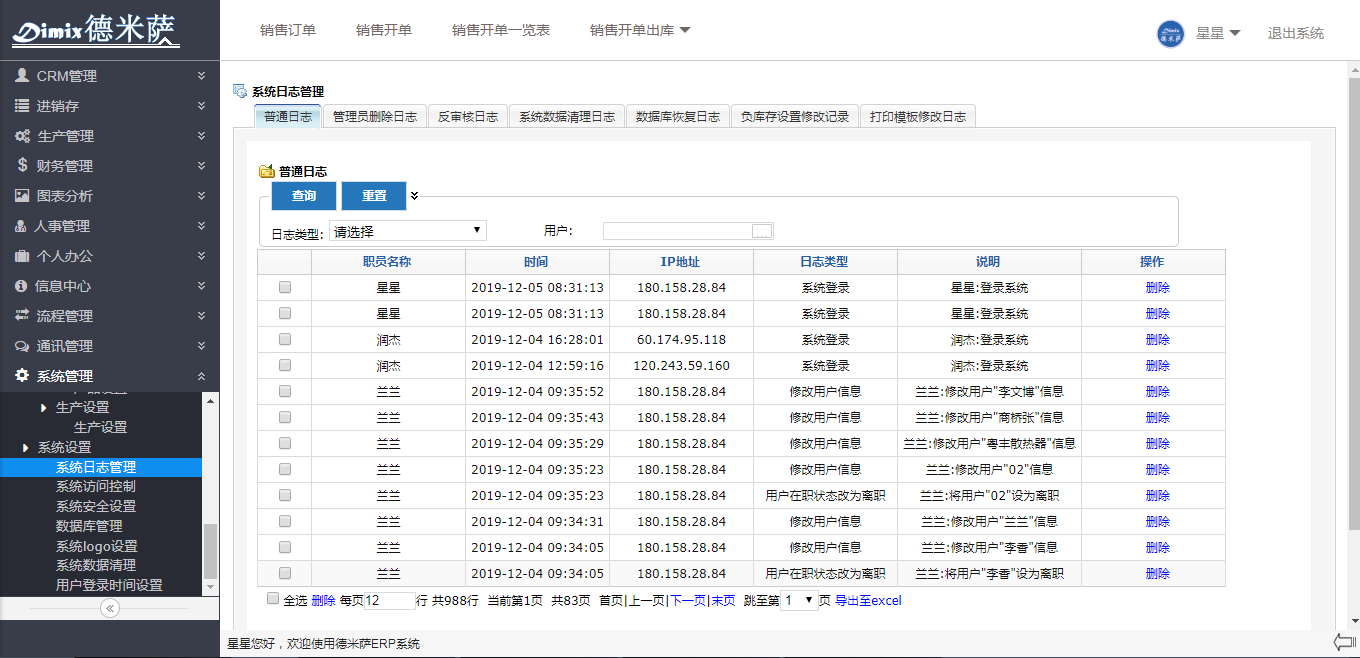Delete the log row with IP 60.174.95.118
This screenshot has height=658, width=1360.
coord(1157,339)
